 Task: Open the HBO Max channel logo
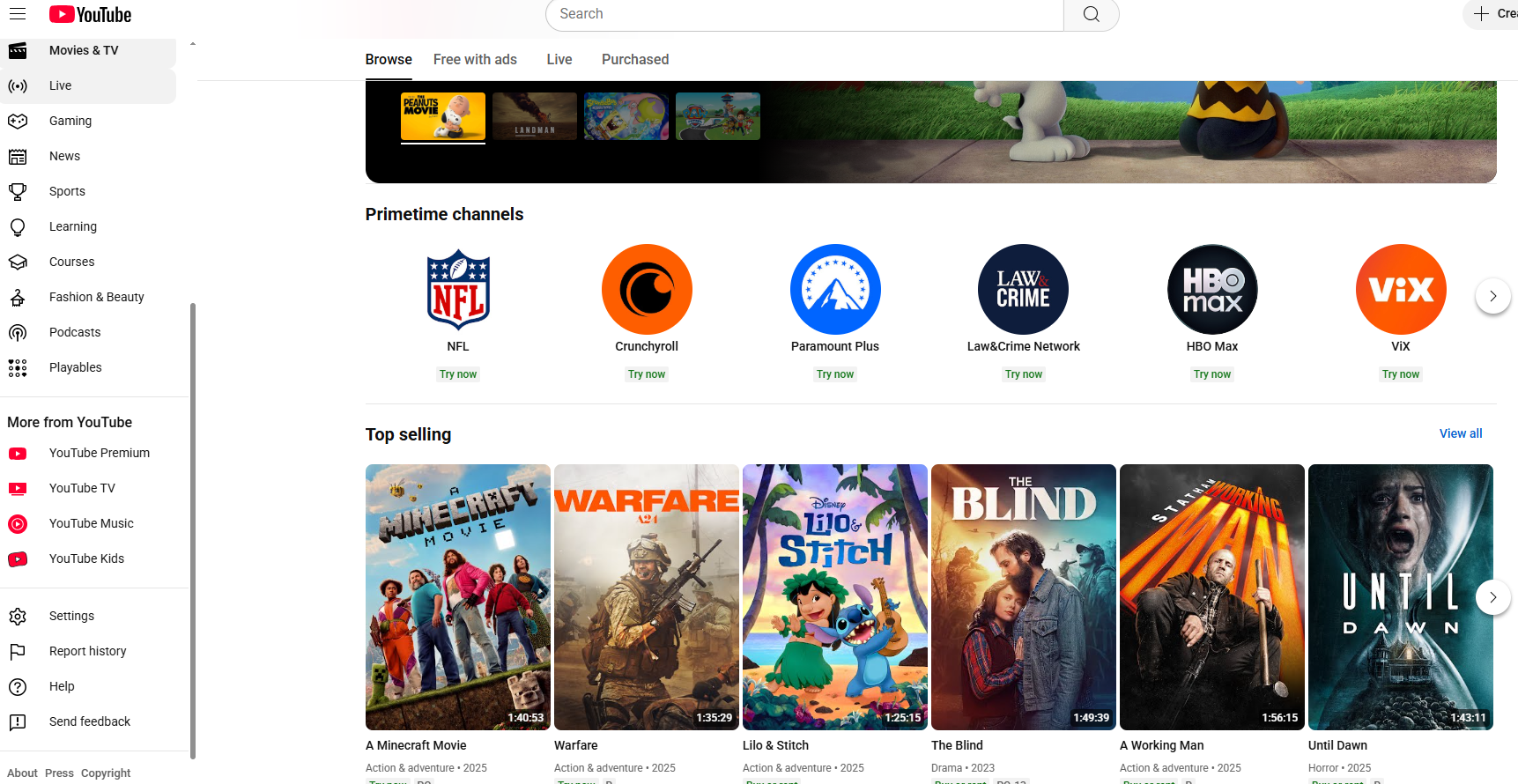click(x=1212, y=289)
